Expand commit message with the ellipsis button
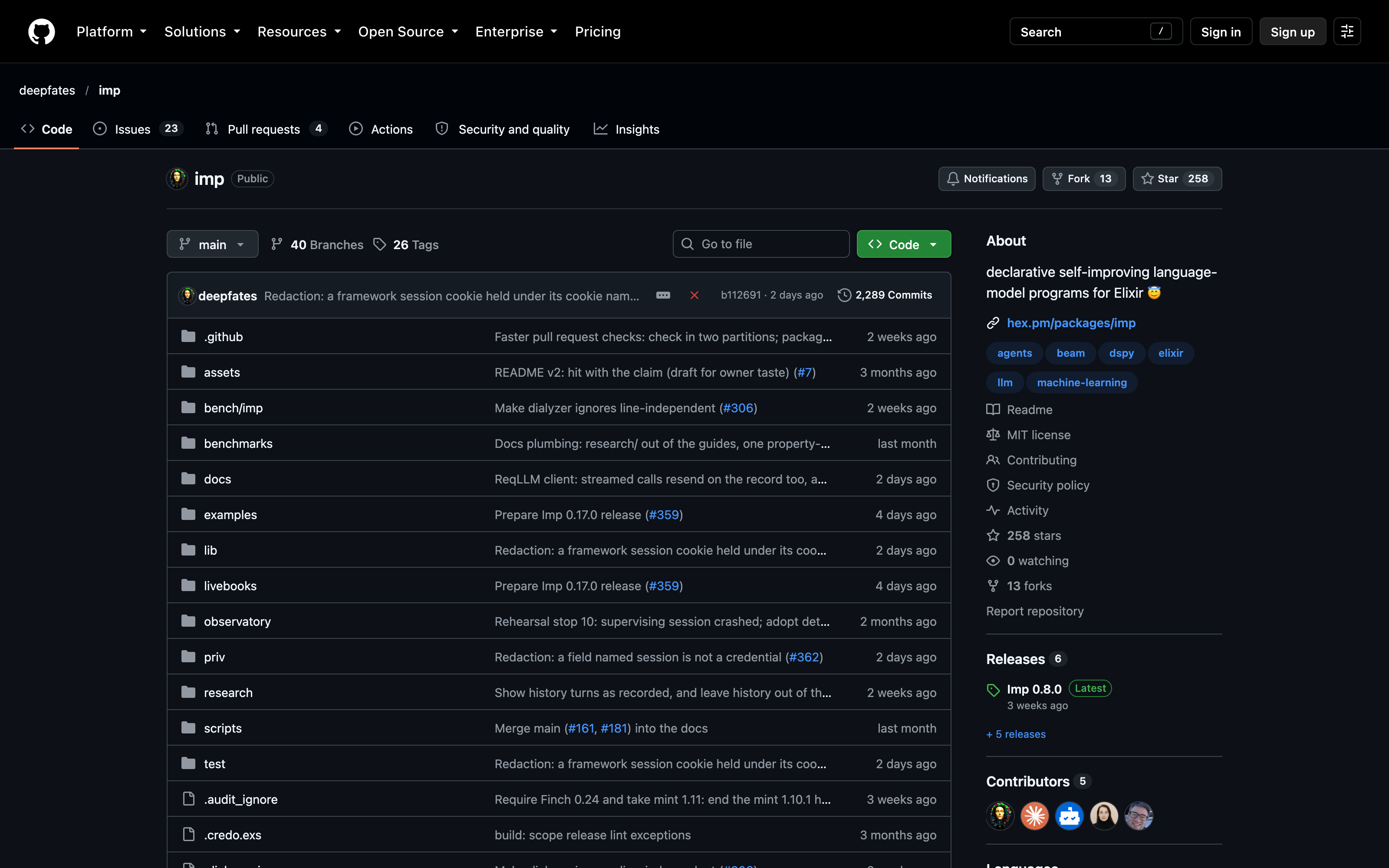Screen dimensions: 1389x868 tap(663, 295)
